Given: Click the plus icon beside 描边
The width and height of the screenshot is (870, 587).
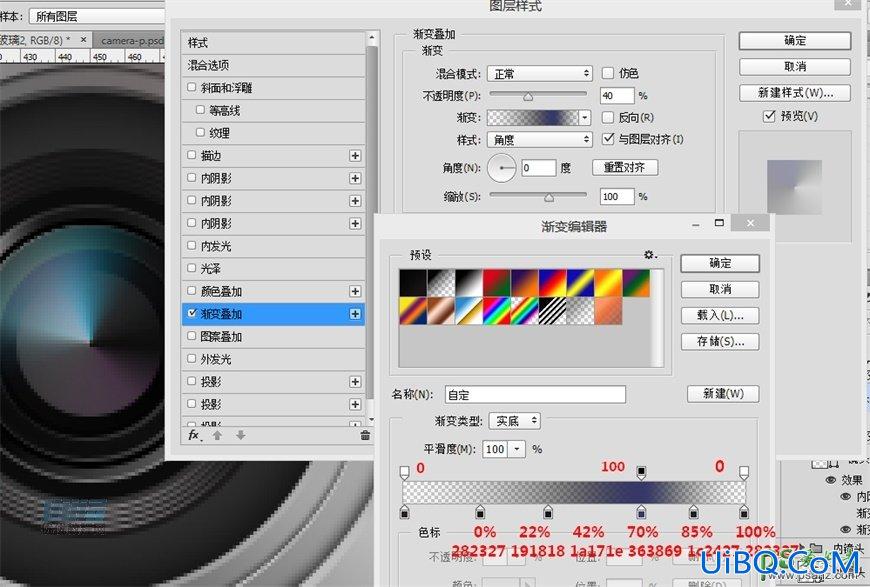Looking at the screenshot, I should tap(355, 156).
